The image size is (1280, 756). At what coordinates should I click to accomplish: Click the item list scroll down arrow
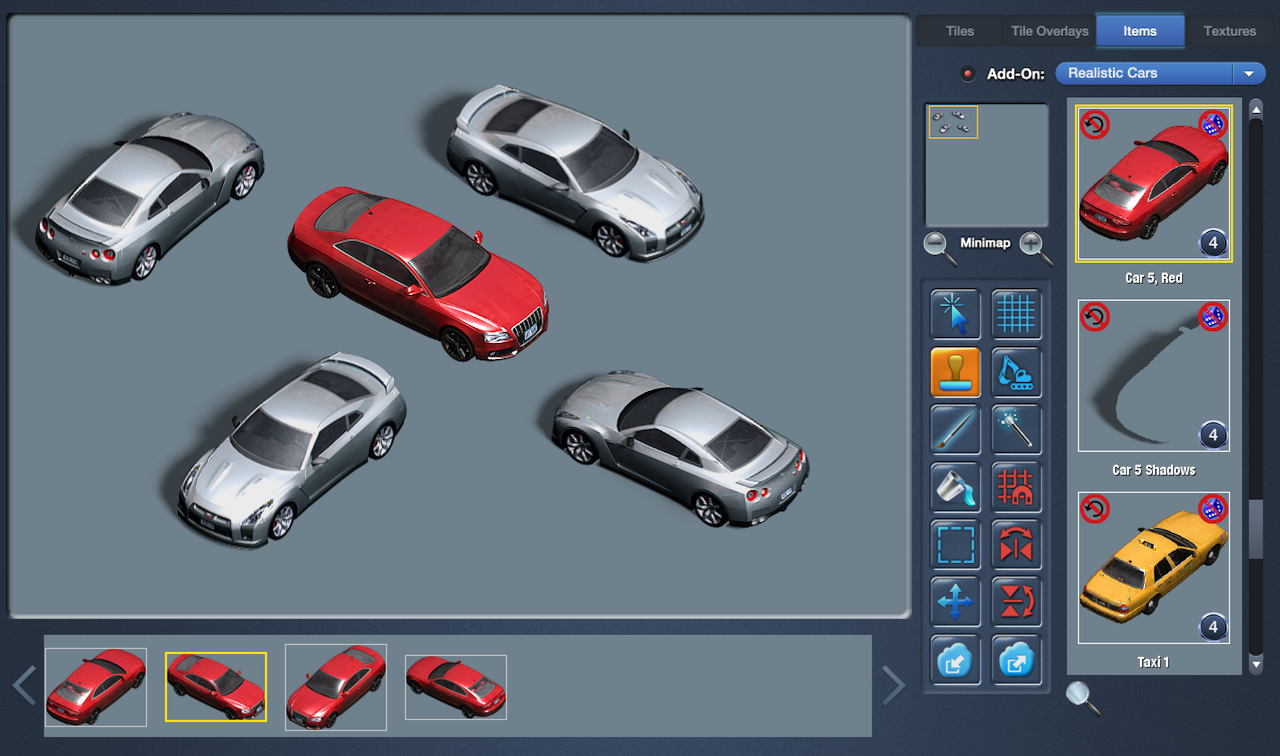click(1256, 663)
